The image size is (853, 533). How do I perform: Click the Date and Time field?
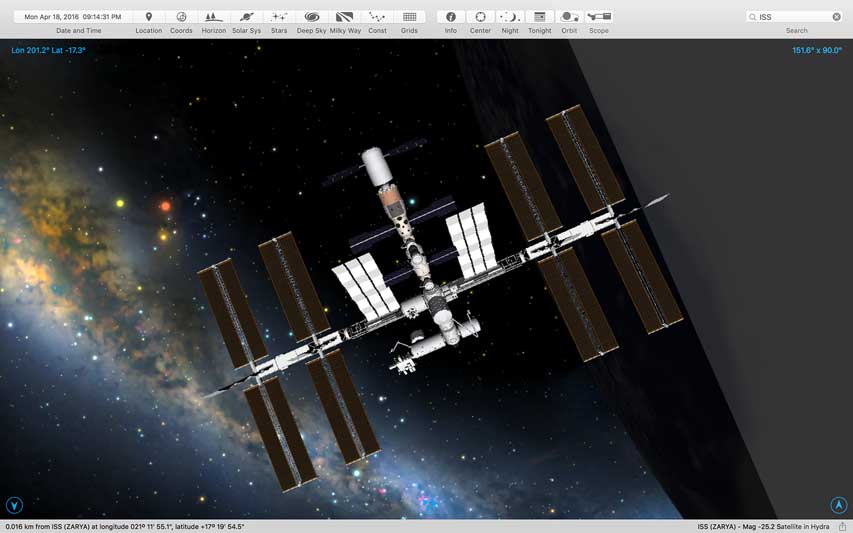point(72,17)
